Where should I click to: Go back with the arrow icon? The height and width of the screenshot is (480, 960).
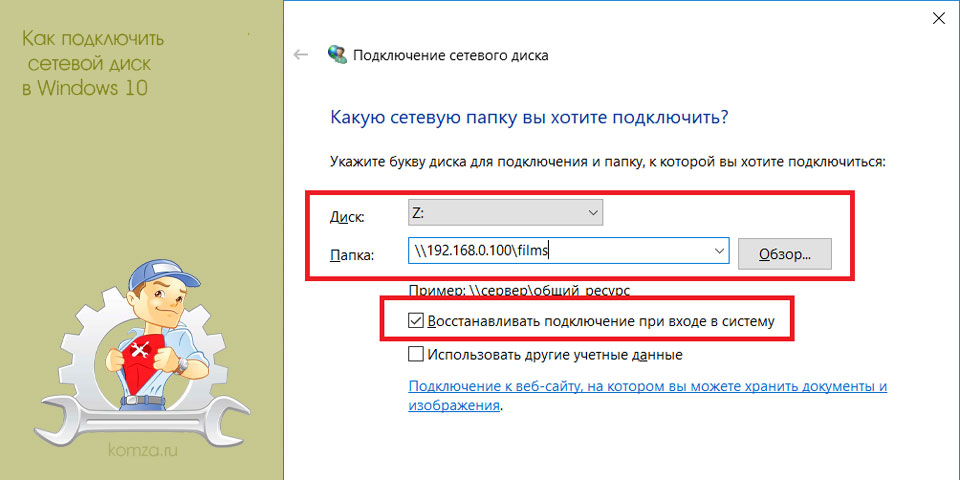pos(301,55)
